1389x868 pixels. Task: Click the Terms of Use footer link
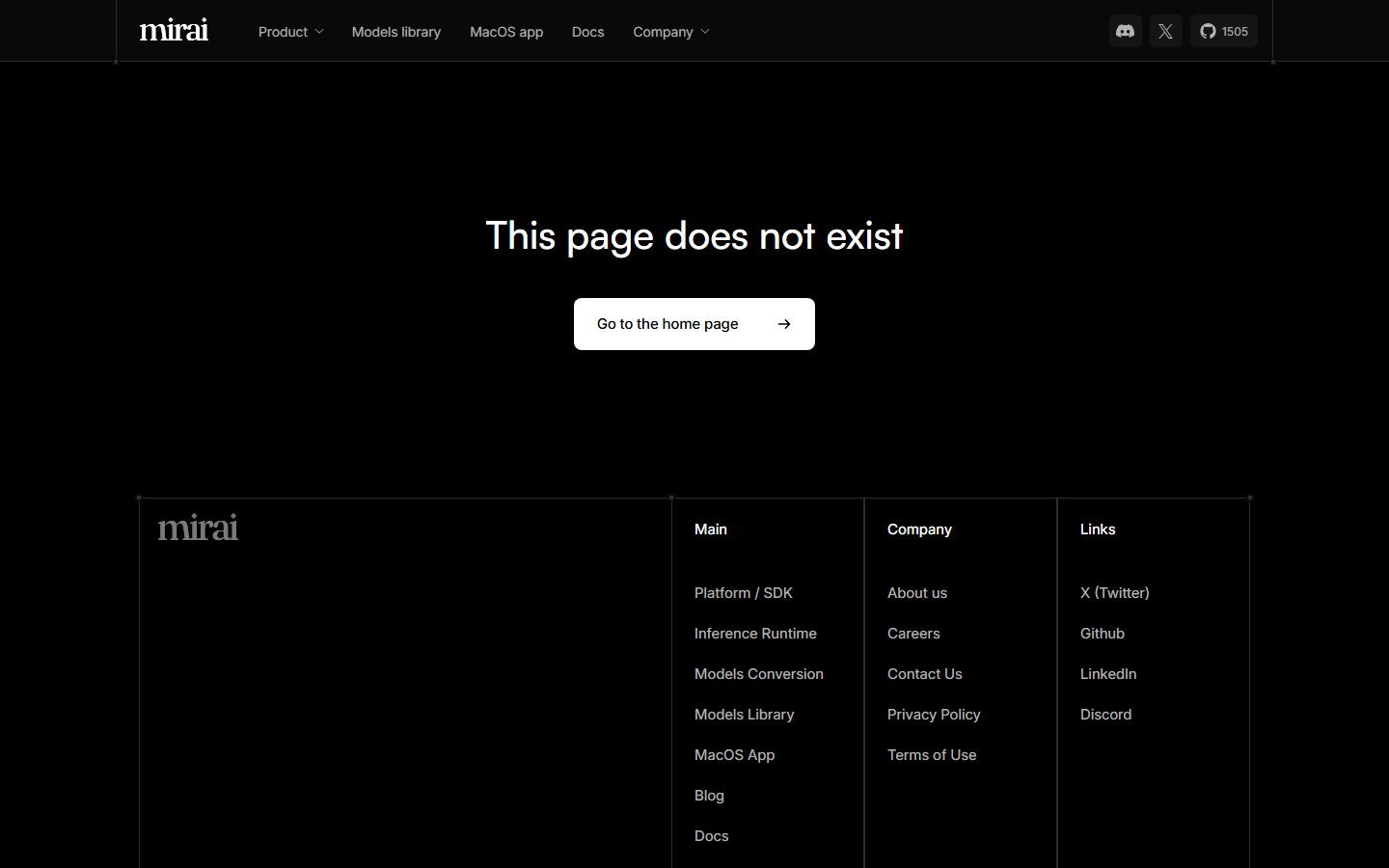point(931,755)
